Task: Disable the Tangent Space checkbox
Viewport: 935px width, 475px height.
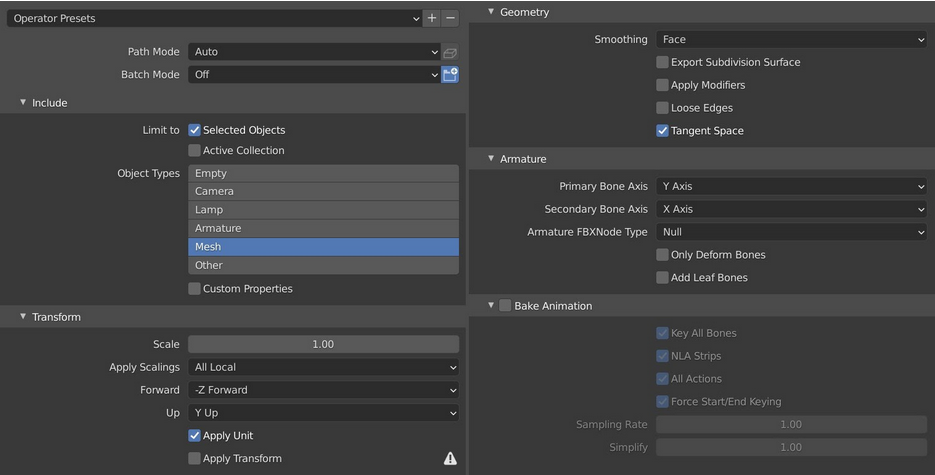Action: tap(662, 131)
